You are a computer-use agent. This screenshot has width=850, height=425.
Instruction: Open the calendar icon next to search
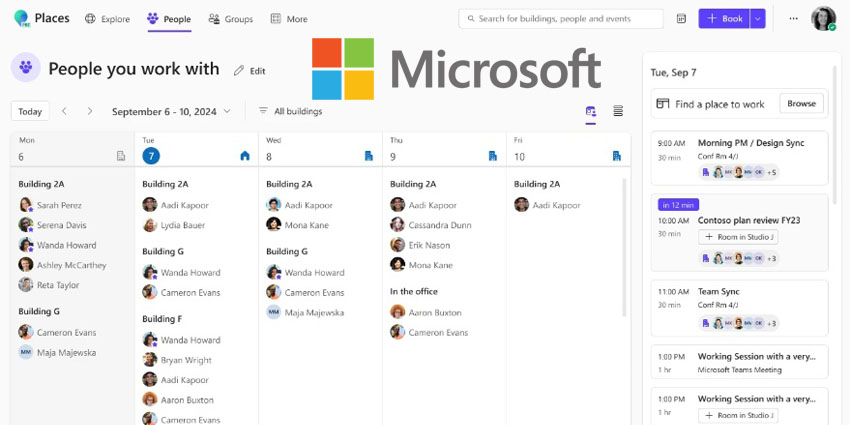(x=681, y=18)
